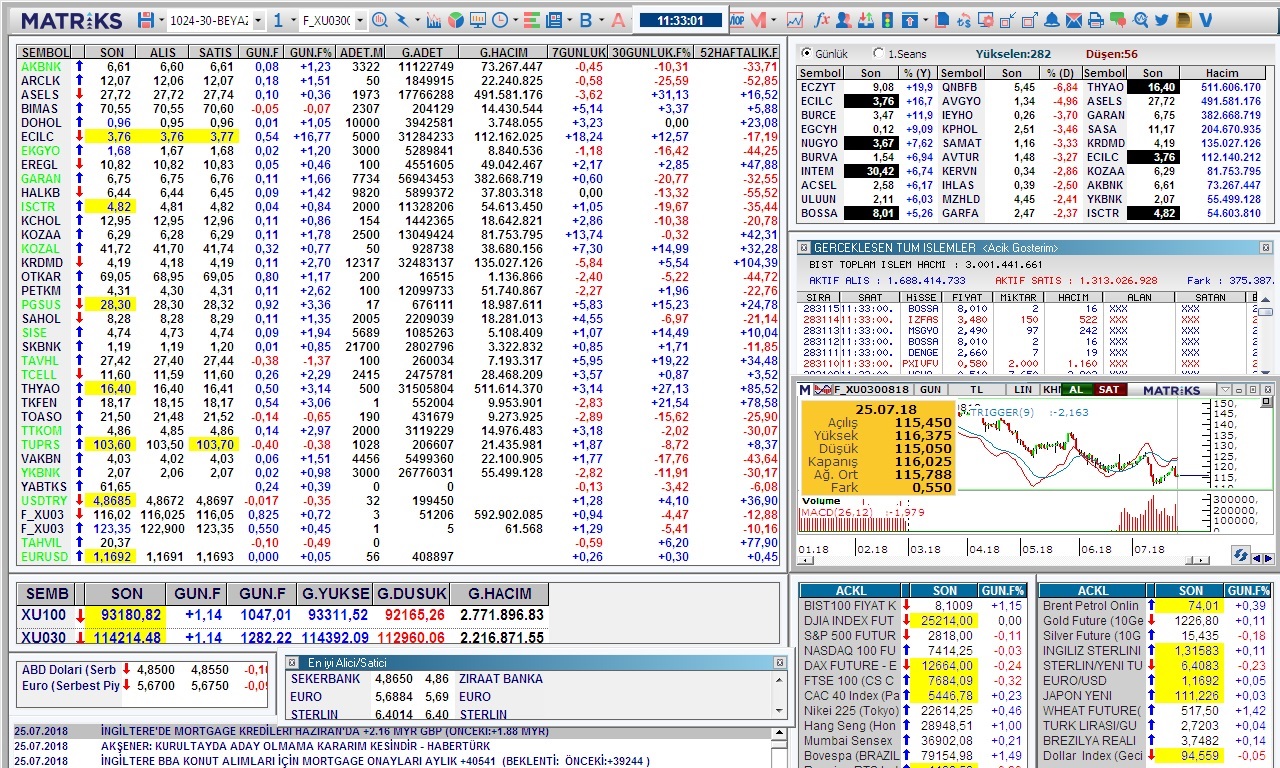This screenshot has width=1280, height=768.
Task: Click the red SAT sell button
Action: (1108, 389)
